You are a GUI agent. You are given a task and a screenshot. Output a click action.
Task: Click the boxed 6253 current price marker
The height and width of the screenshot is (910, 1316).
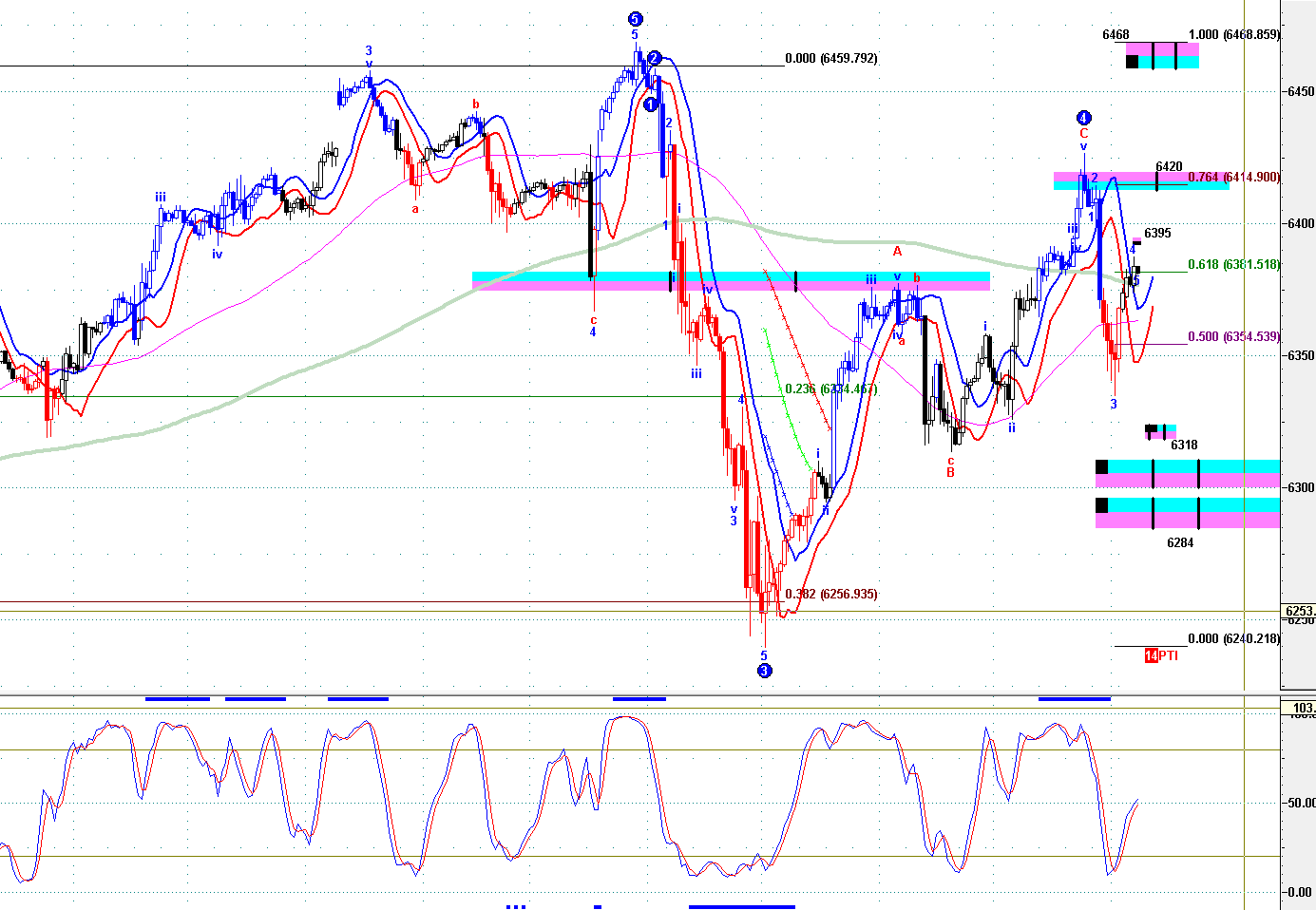[x=1299, y=611]
